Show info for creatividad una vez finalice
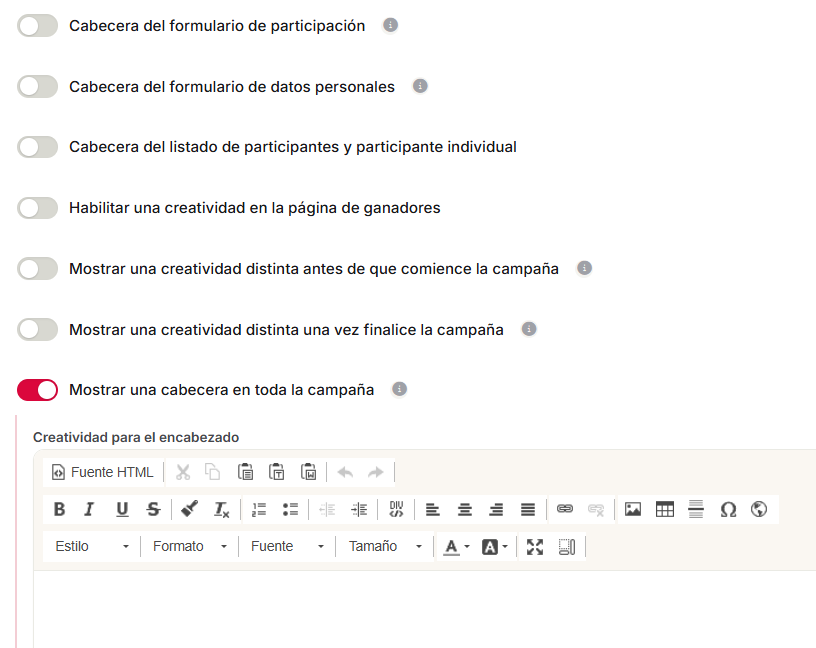 pos(529,329)
